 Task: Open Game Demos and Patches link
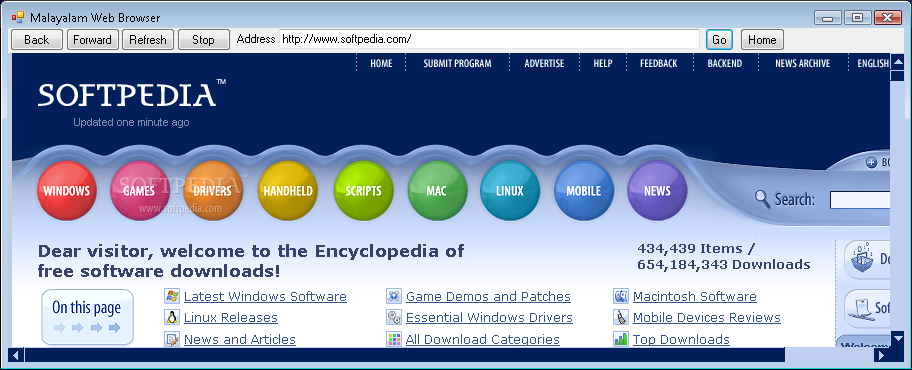488,297
